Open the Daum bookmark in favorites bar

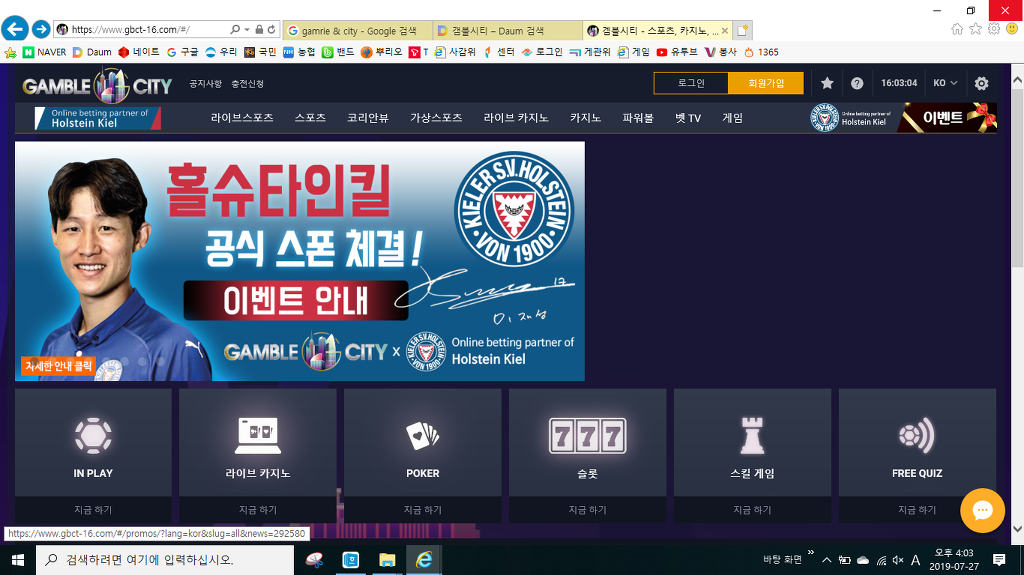[92, 52]
